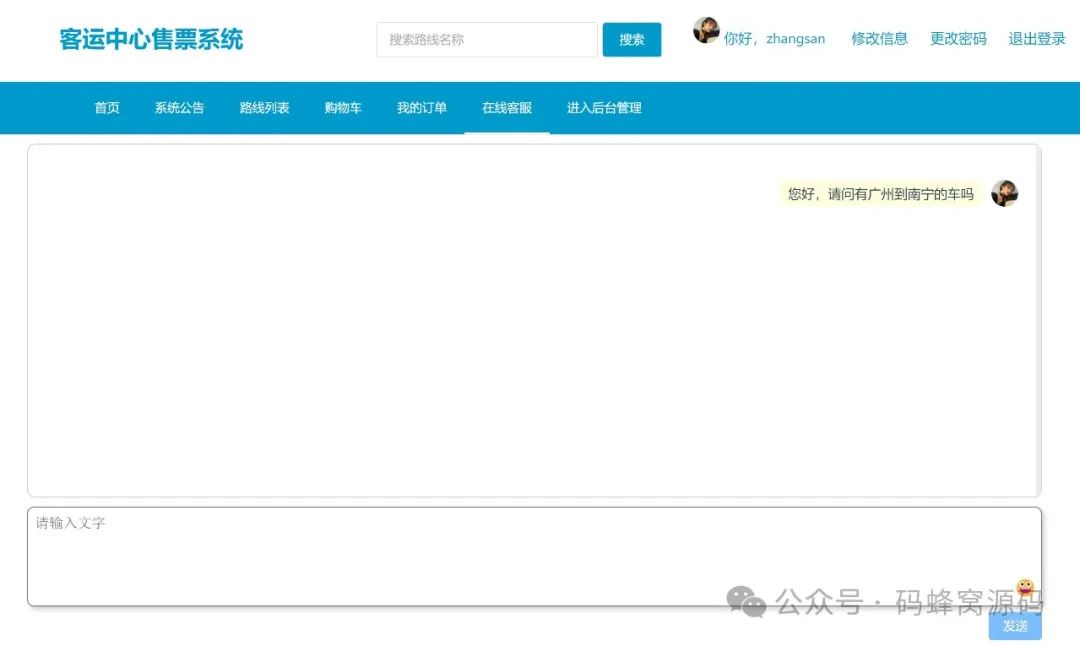1080x646 pixels.
Task: Open the 购物车 shopping cart tab
Action: point(343,107)
